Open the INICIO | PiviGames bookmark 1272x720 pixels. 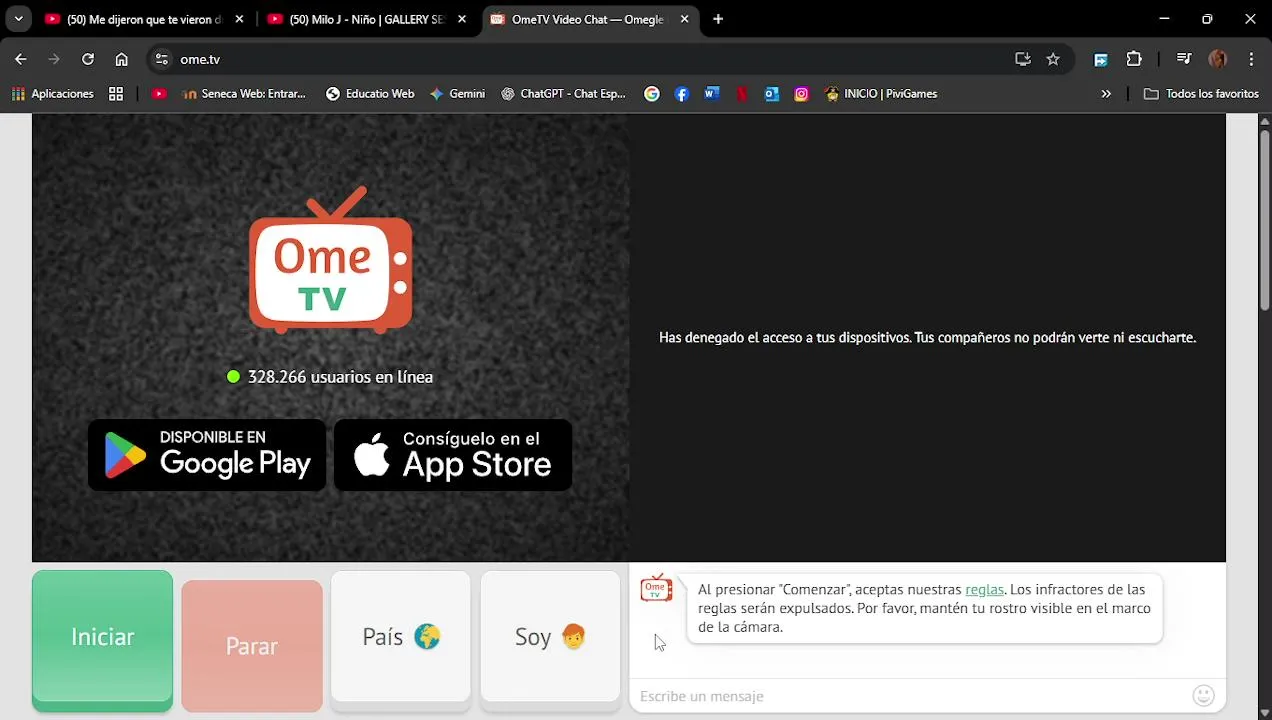point(881,94)
